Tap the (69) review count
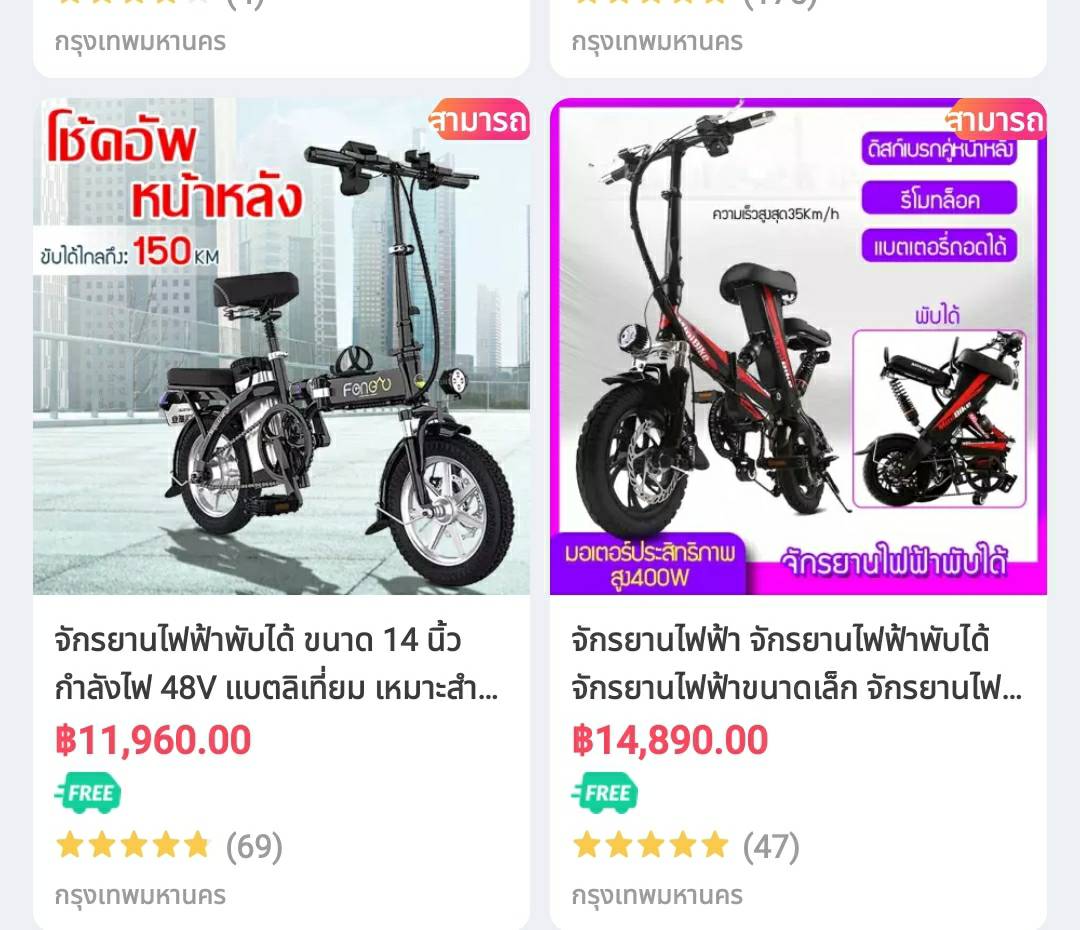Screen dimensions: 1080x930 point(254,846)
